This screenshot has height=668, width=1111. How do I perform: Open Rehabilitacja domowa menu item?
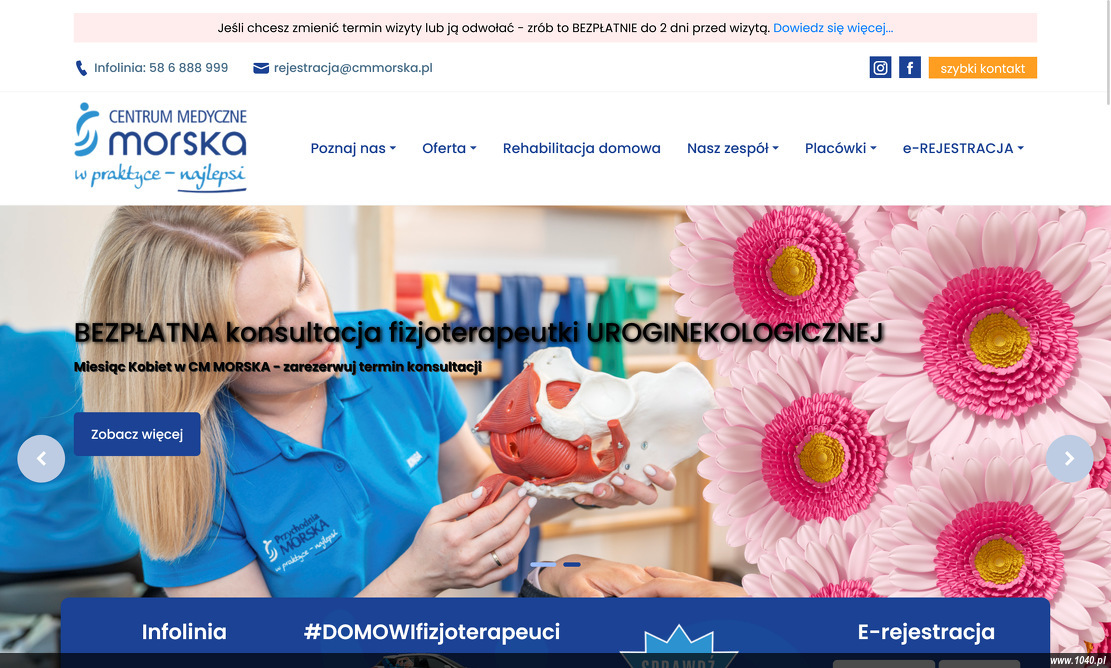point(582,148)
